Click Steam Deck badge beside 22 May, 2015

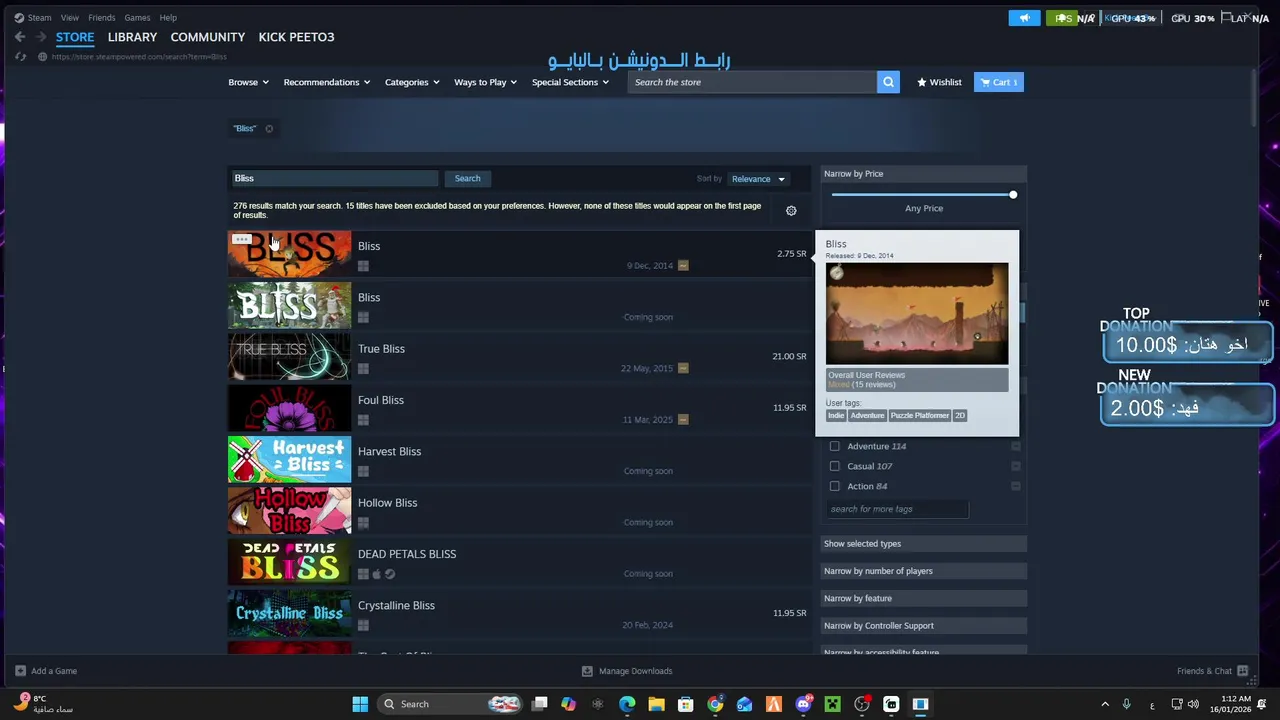pyautogui.click(x=683, y=368)
